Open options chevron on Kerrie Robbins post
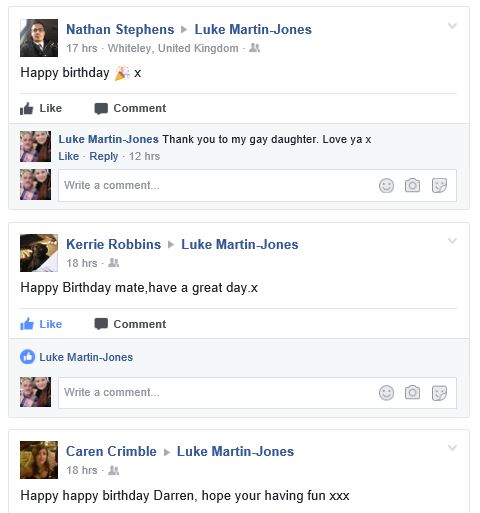This screenshot has width=480, height=513. click(452, 241)
